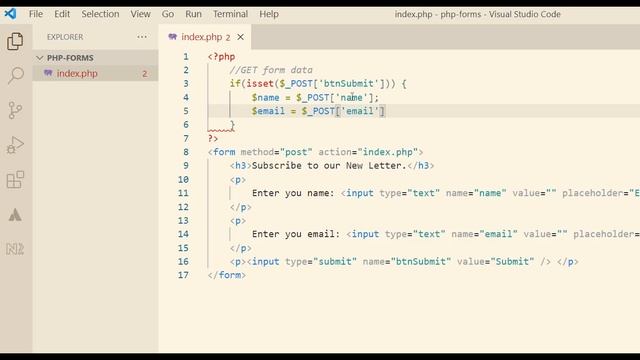
Task: Open the Selection menu
Action: [x=100, y=14]
